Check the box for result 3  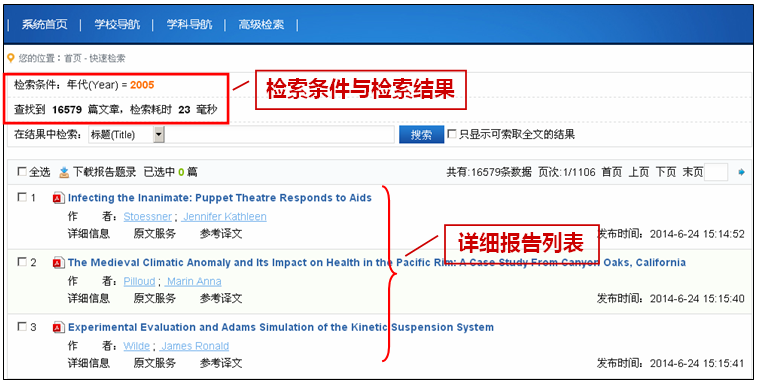pyautogui.click(x=22, y=327)
